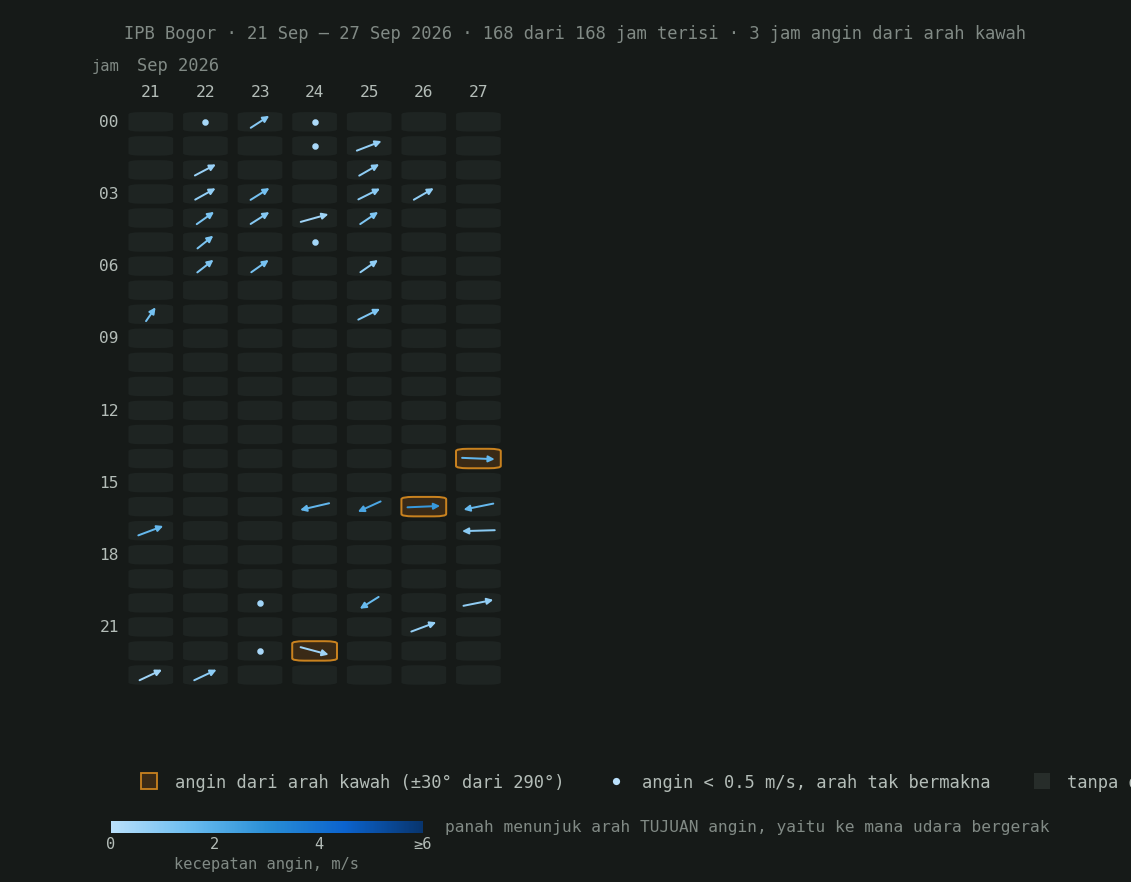Click the wind arrow for 23 Sep at hour 00
Image resolution: width=1131 pixels, height=882 pixels.
pyautogui.click(x=260, y=122)
